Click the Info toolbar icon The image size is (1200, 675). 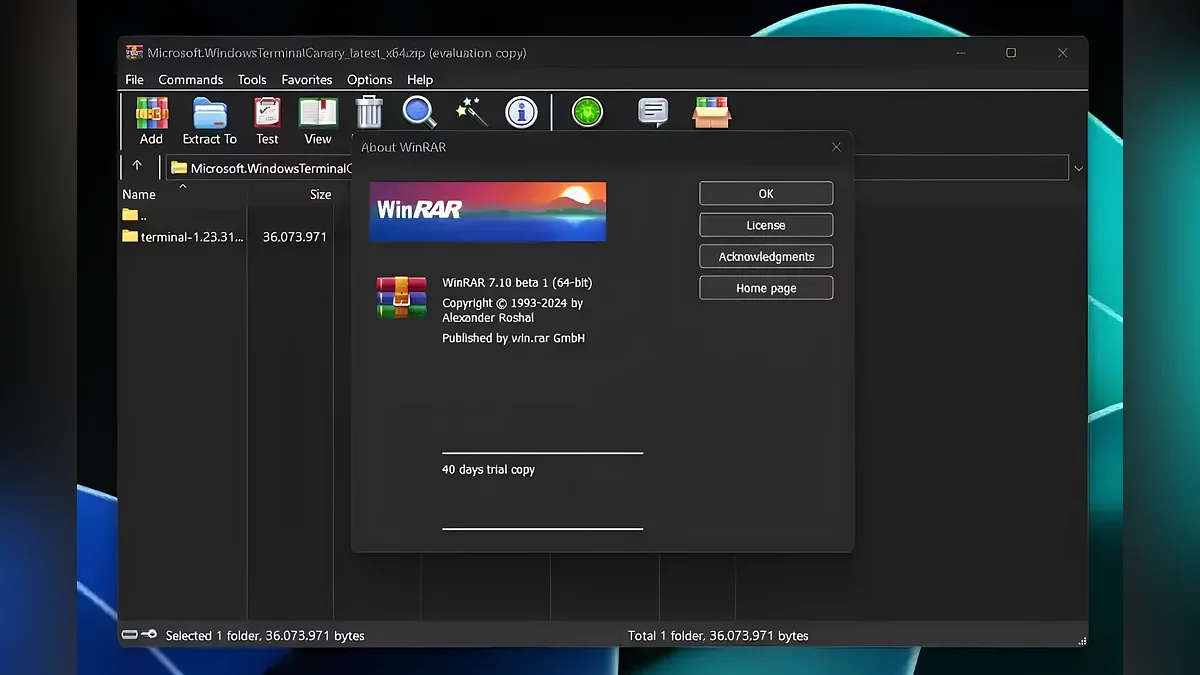tap(521, 112)
